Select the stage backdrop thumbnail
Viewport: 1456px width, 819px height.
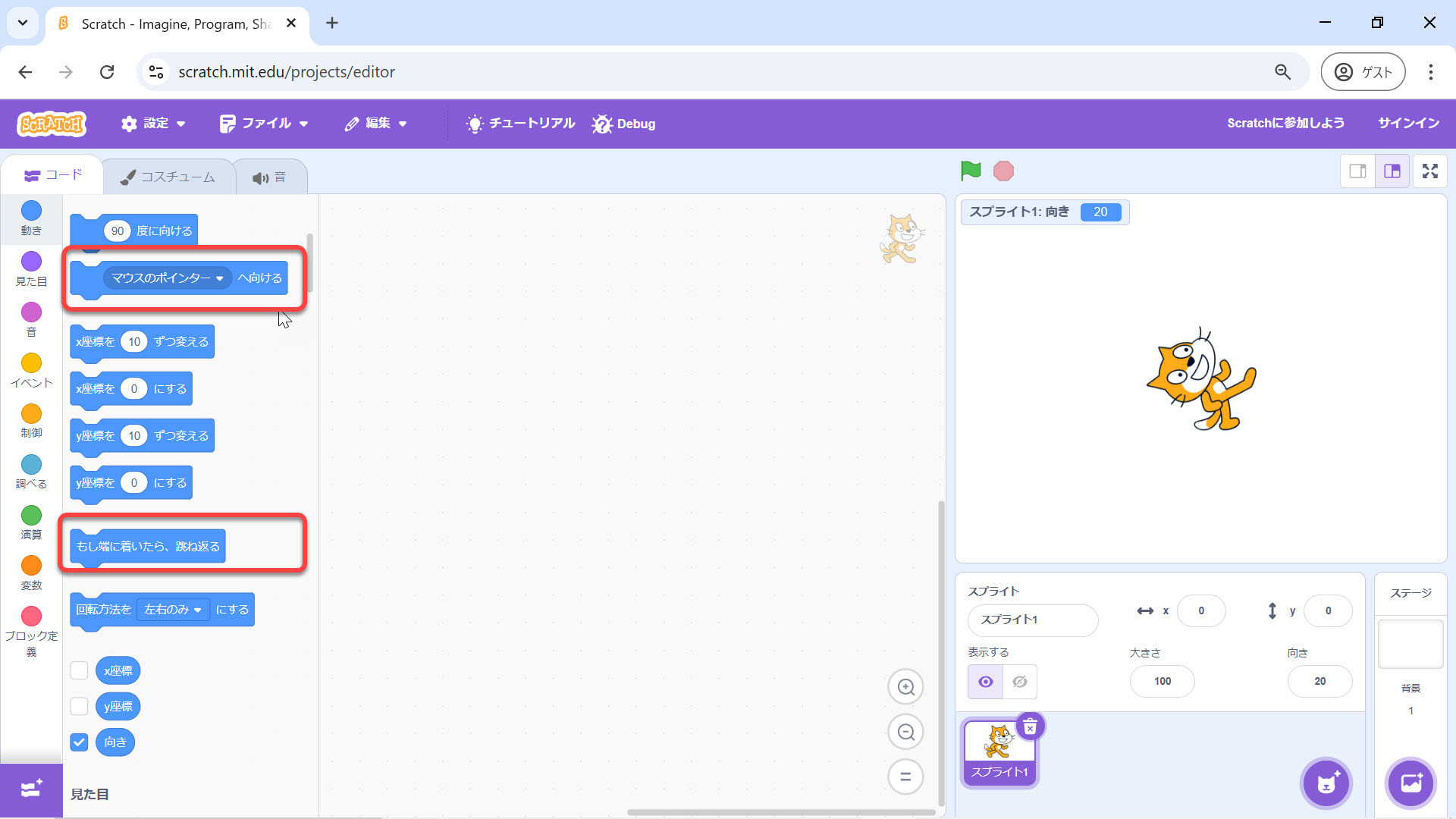coord(1410,644)
